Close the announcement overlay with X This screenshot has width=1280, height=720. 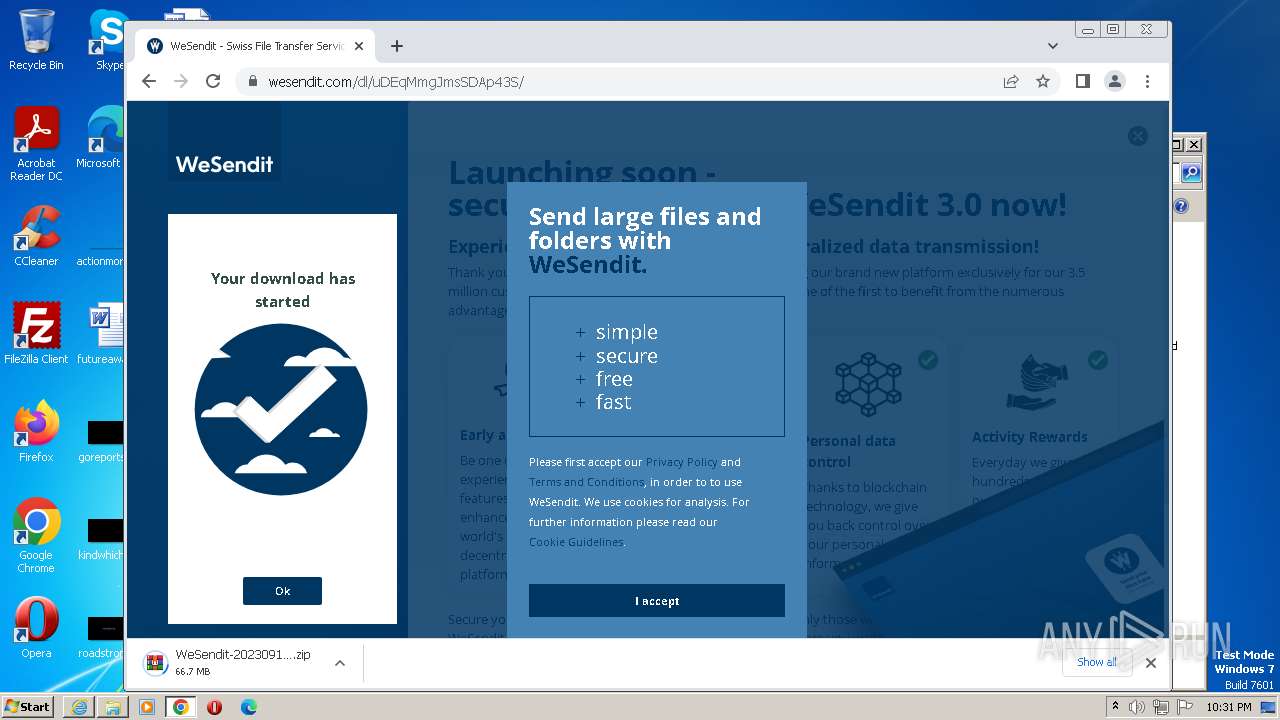(1138, 136)
